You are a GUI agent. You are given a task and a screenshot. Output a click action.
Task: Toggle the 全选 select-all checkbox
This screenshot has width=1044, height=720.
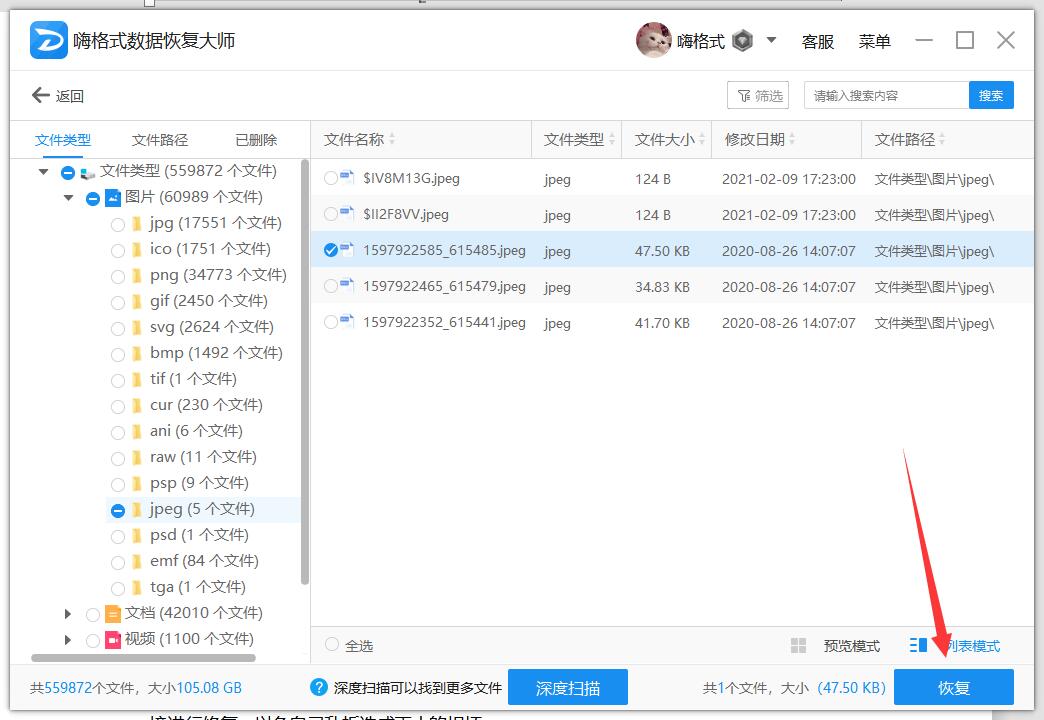tap(331, 645)
